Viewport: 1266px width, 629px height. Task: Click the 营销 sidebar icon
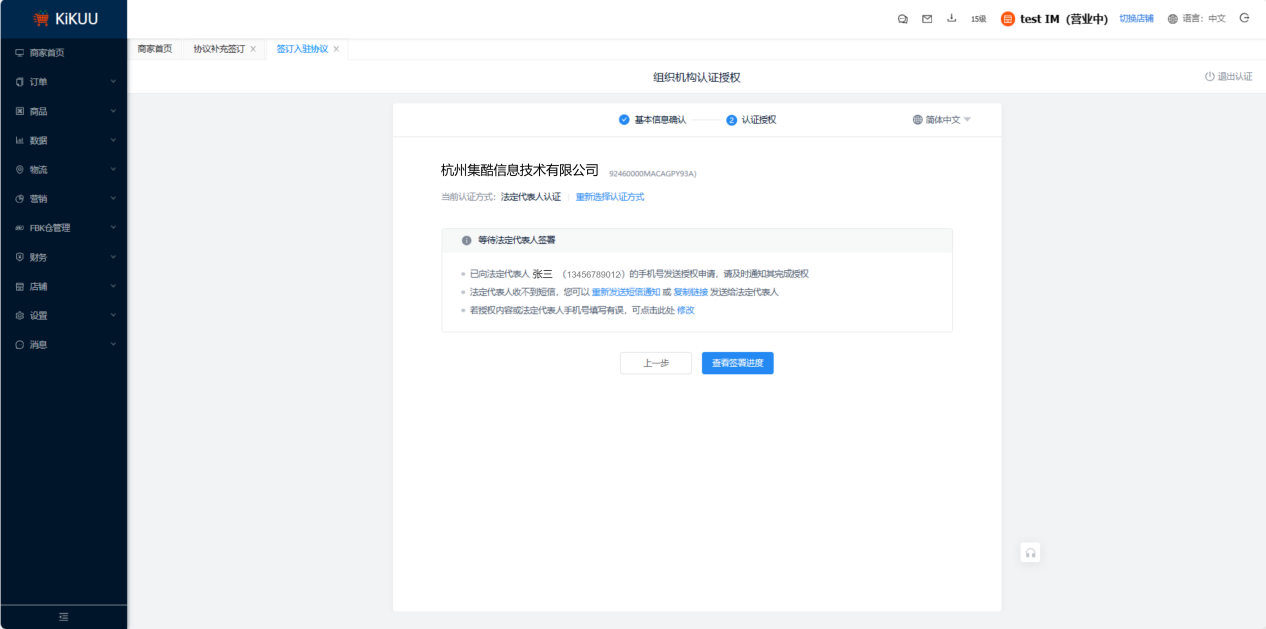point(19,198)
